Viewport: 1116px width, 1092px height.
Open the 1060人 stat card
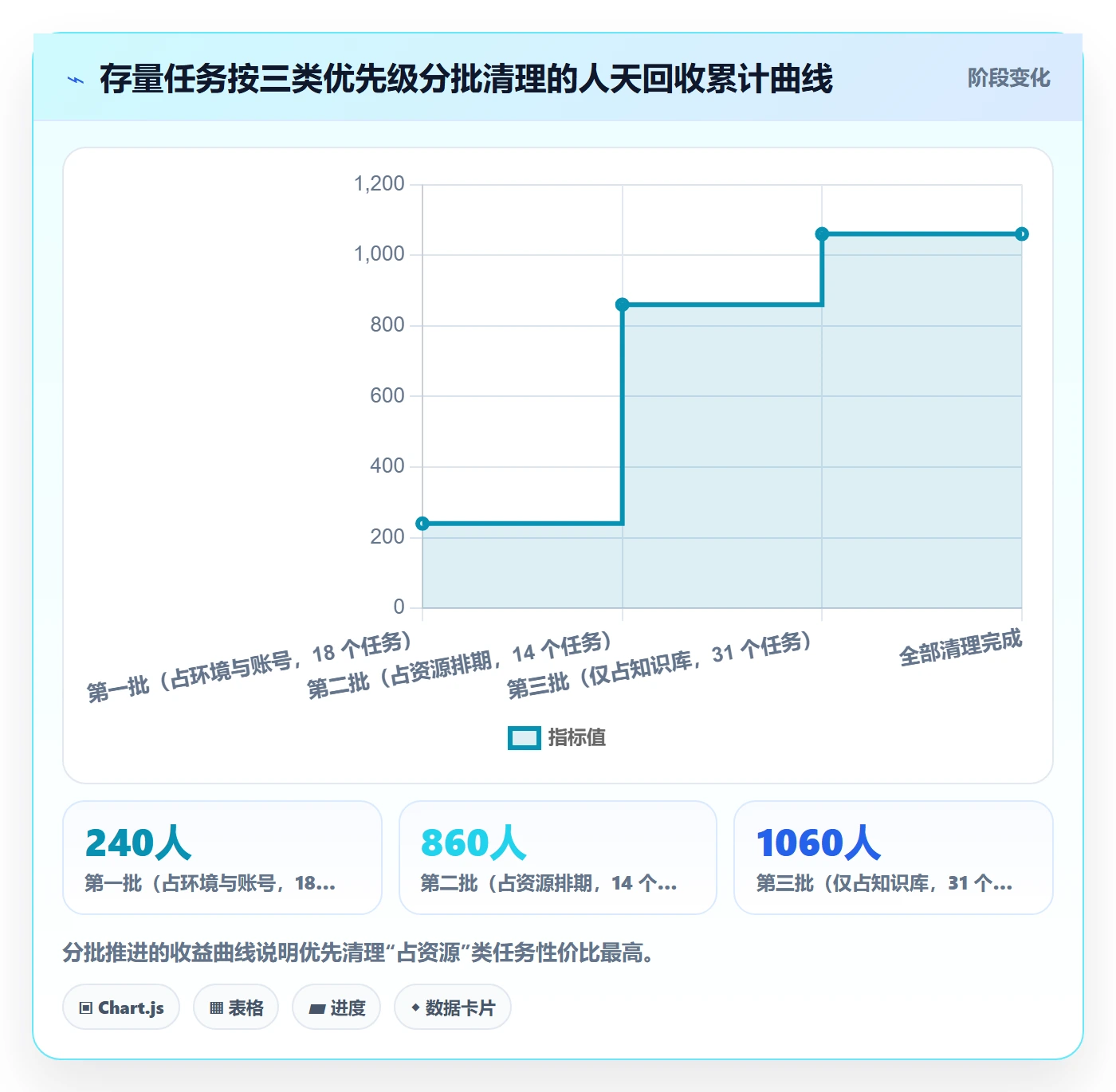(x=894, y=858)
